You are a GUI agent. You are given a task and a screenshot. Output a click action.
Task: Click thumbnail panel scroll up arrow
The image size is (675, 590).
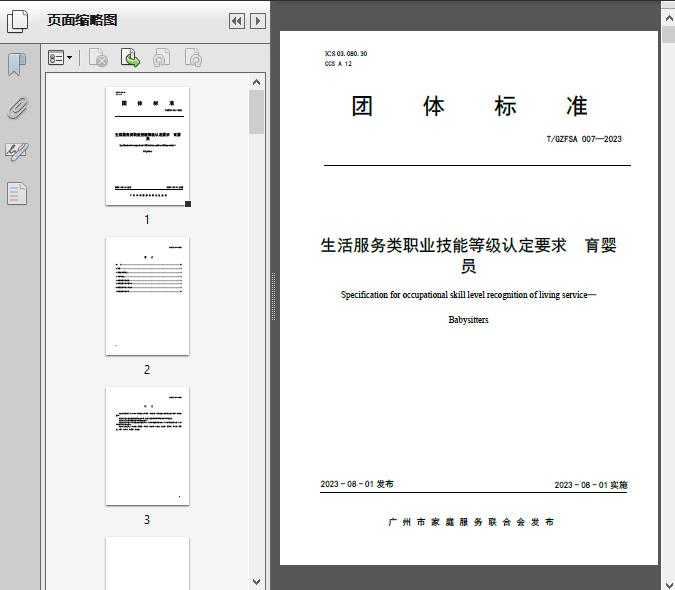pyautogui.click(x=257, y=82)
